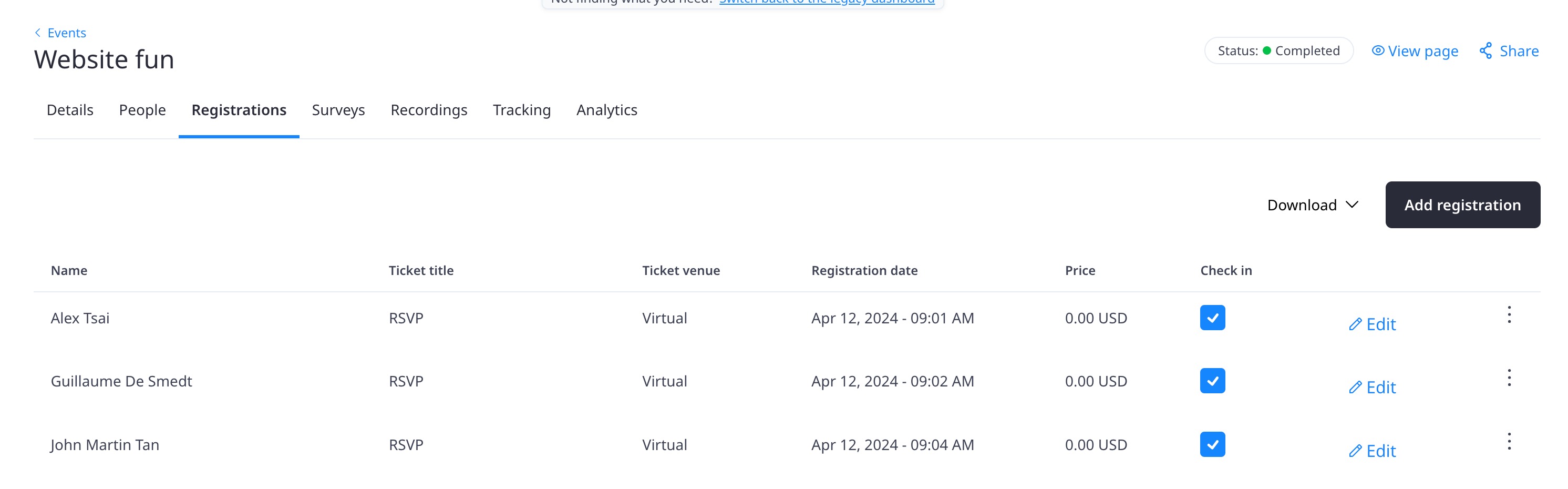Open the Status Completed selector
The image size is (1568, 489).
click(1278, 50)
